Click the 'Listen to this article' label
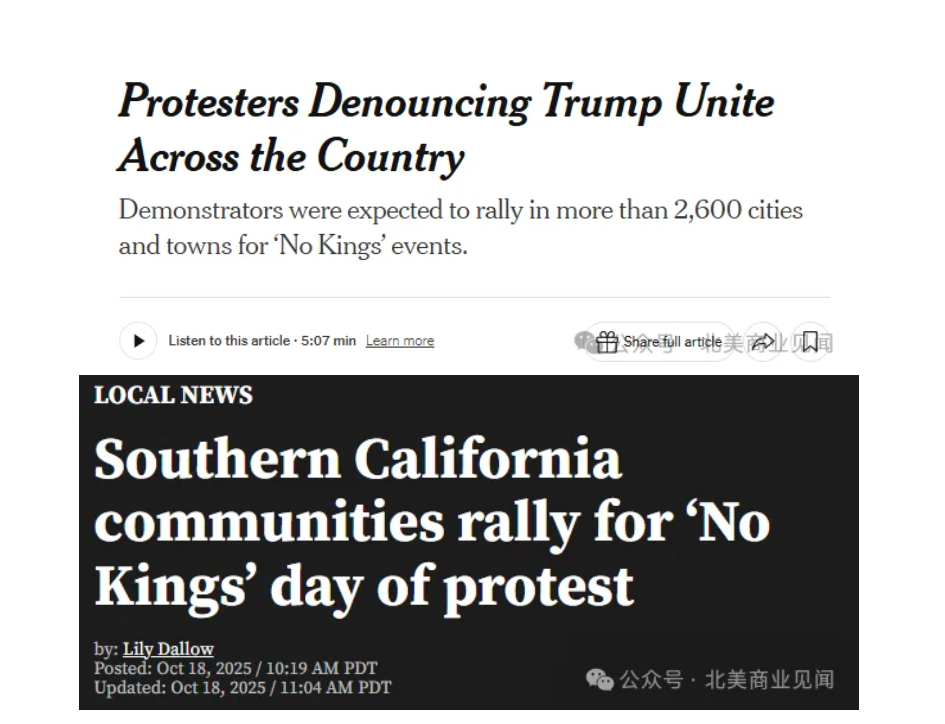The width and height of the screenshot is (945, 724). [x=229, y=341]
